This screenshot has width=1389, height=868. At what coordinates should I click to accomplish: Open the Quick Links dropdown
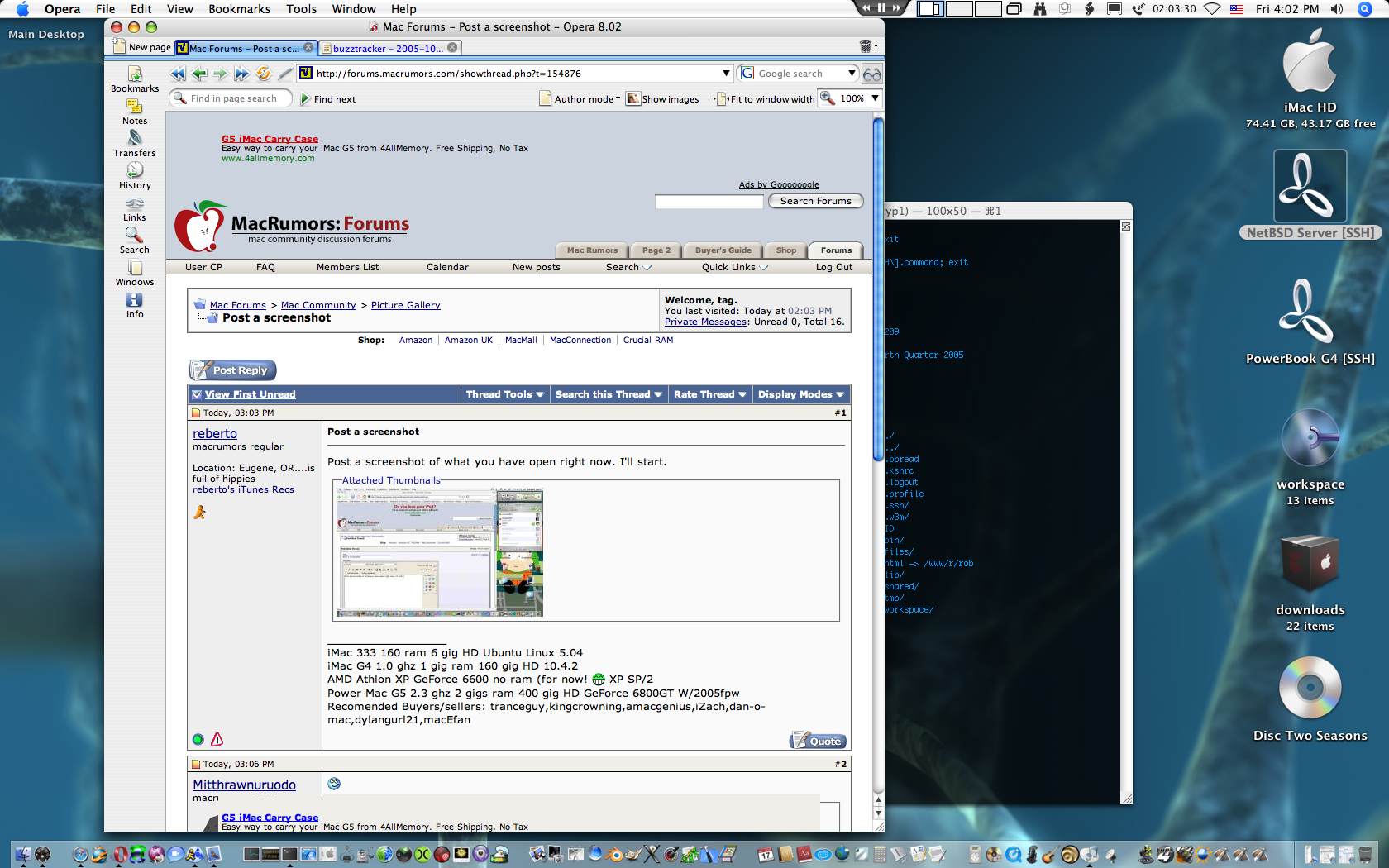point(735,267)
